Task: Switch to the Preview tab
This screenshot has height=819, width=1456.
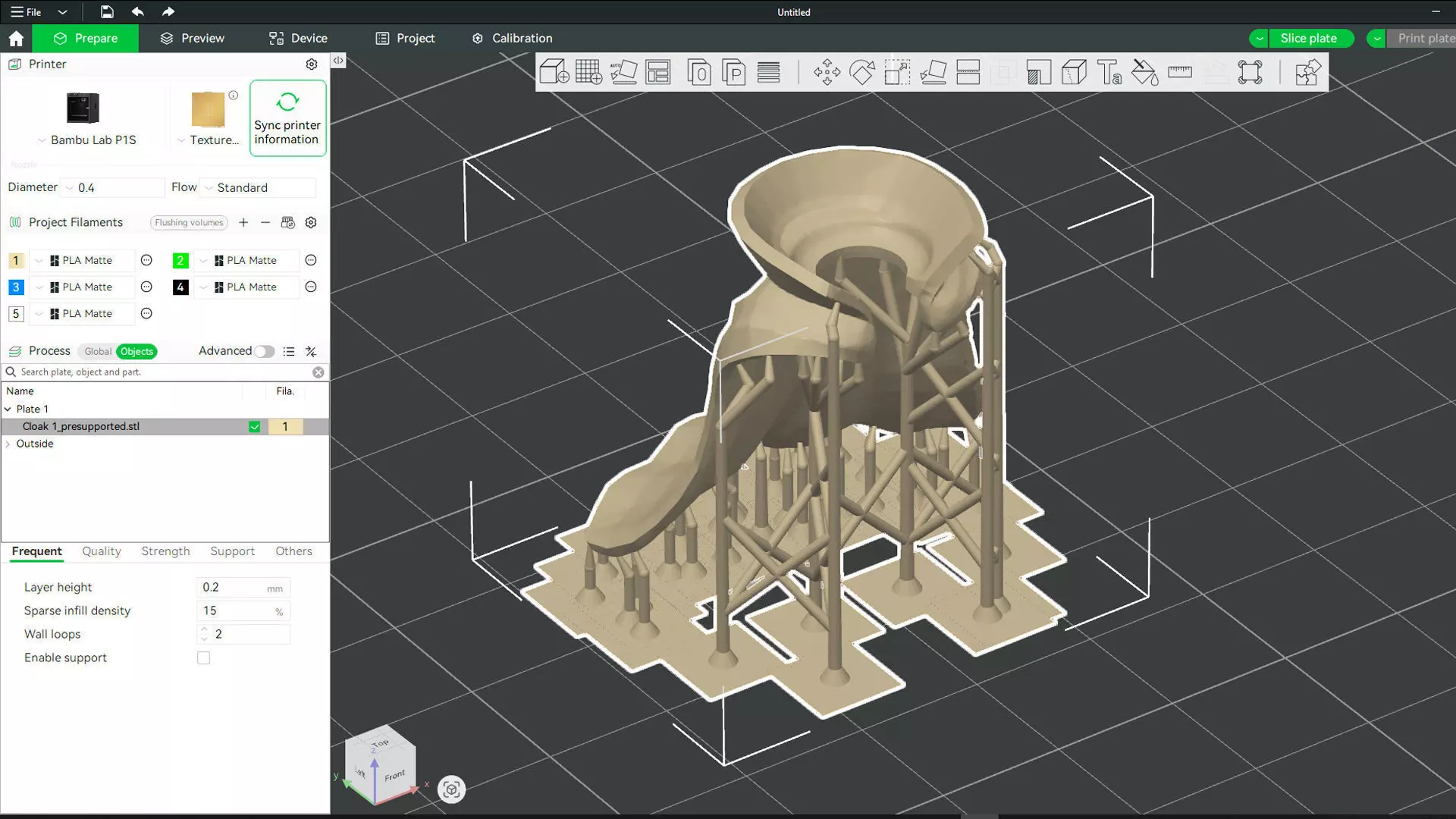Action: pyautogui.click(x=193, y=38)
